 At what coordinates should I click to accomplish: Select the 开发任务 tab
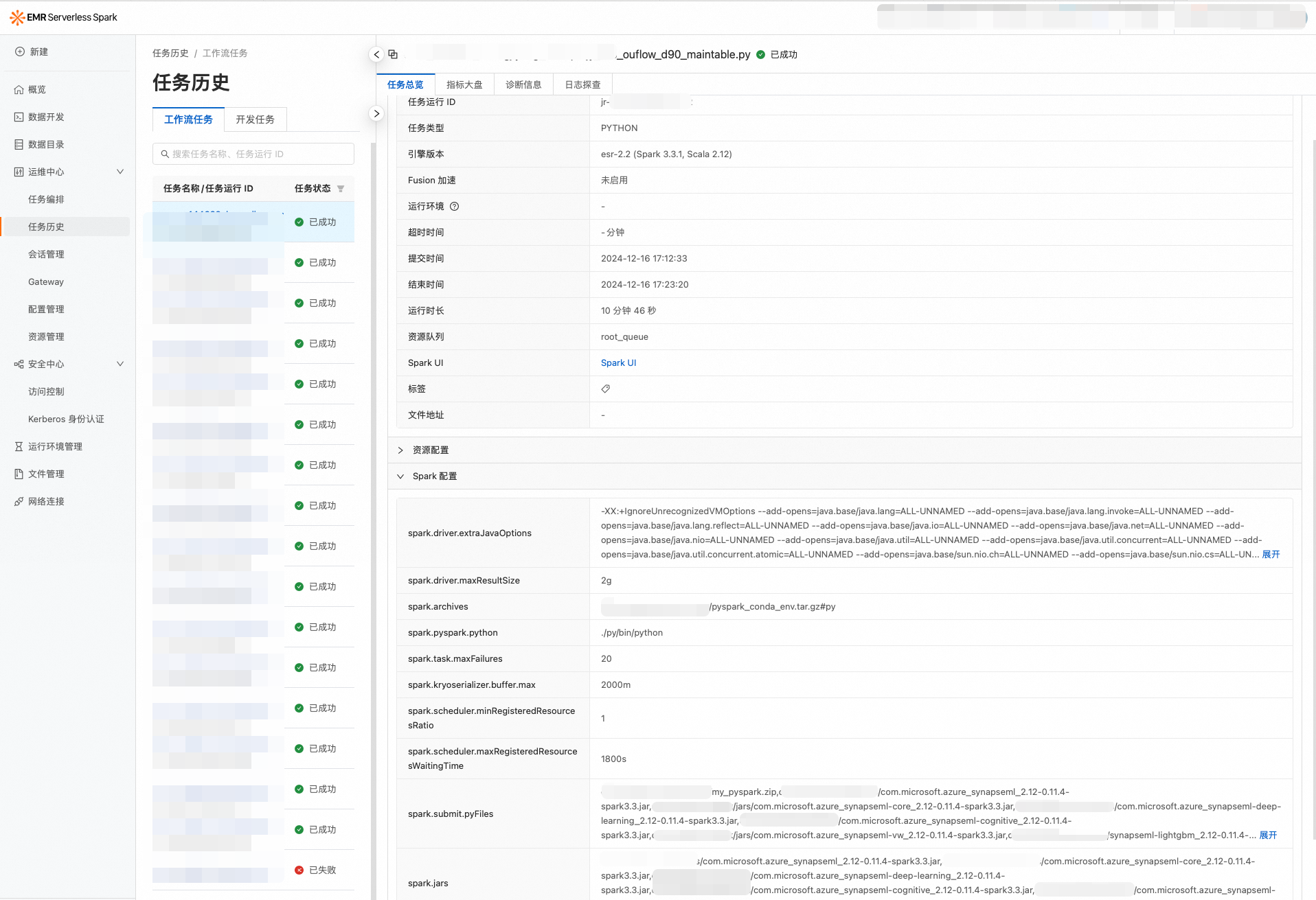click(x=256, y=119)
